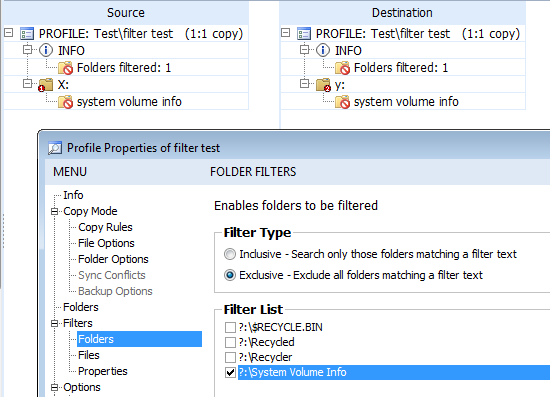Image resolution: width=550 pixels, height=397 pixels.
Task: Collapse the Options menu branch
Action: point(55,388)
